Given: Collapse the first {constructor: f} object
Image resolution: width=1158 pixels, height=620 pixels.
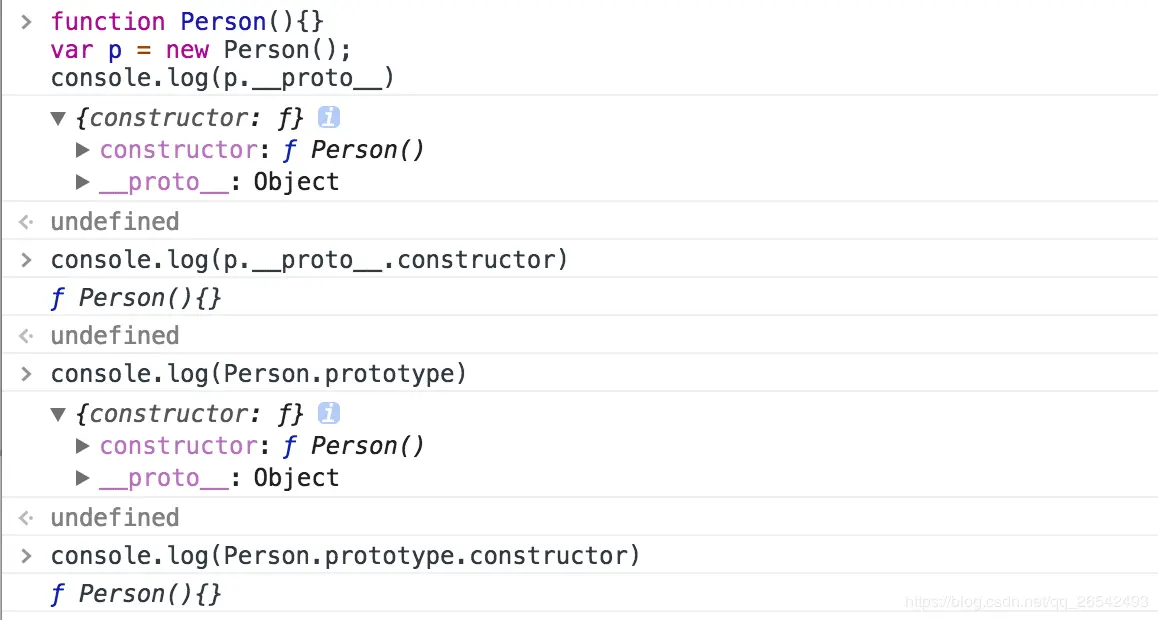Looking at the screenshot, I should click(58, 118).
